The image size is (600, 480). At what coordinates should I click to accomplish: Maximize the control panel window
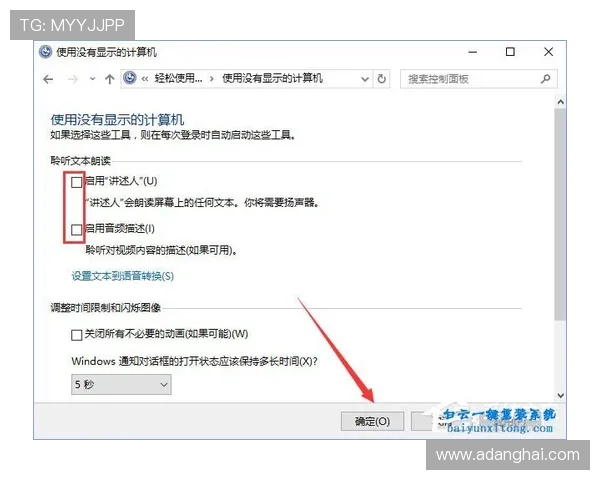pyautogui.click(x=510, y=52)
